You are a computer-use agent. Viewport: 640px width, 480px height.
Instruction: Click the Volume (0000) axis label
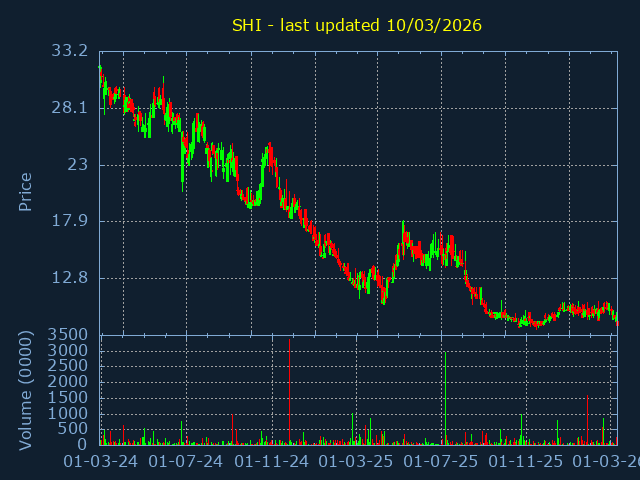(26, 388)
